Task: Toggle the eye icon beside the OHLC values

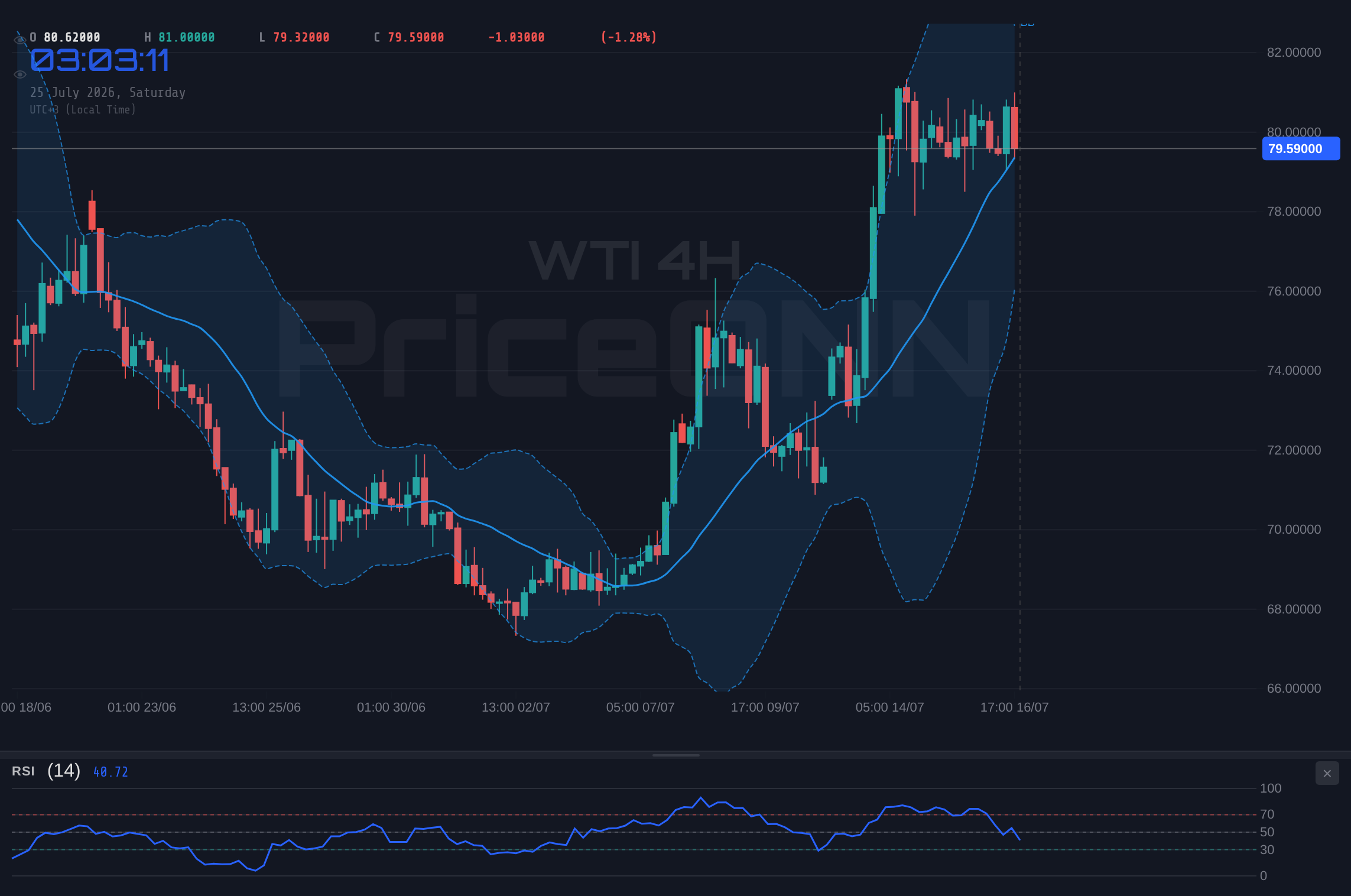Action: (x=20, y=40)
